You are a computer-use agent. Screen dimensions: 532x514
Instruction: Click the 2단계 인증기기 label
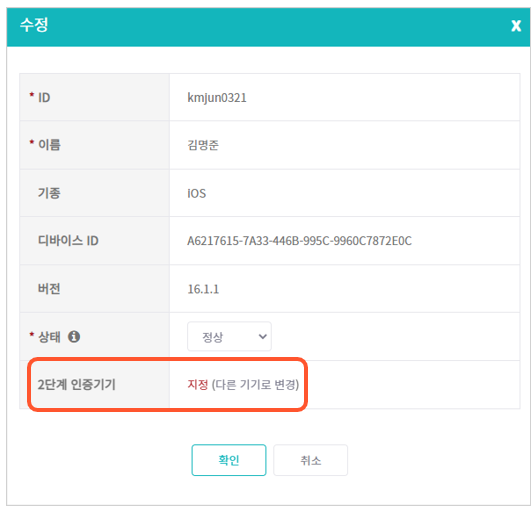click(76, 384)
